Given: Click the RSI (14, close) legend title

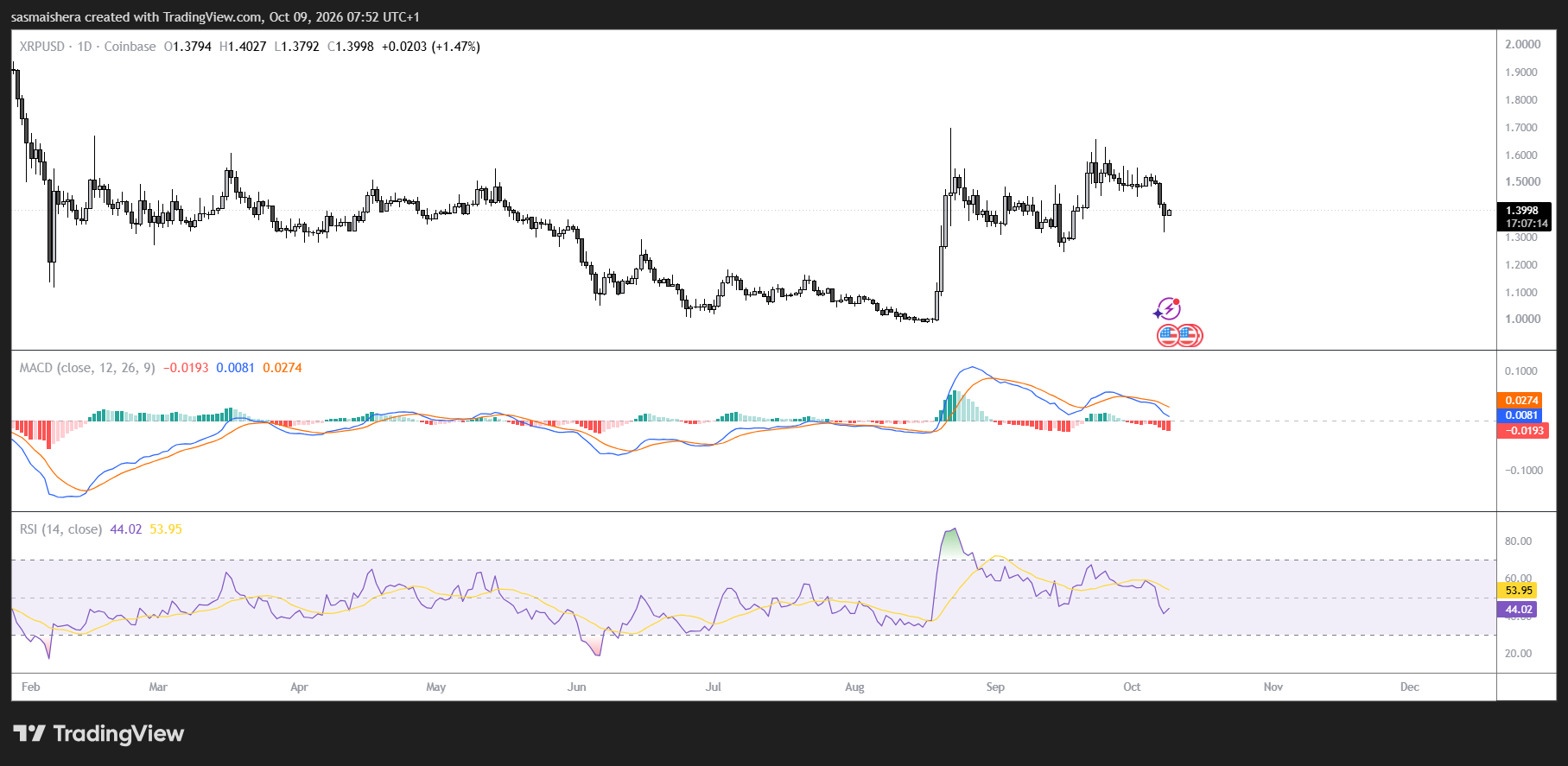Looking at the screenshot, I should click(x=60, y=529).
